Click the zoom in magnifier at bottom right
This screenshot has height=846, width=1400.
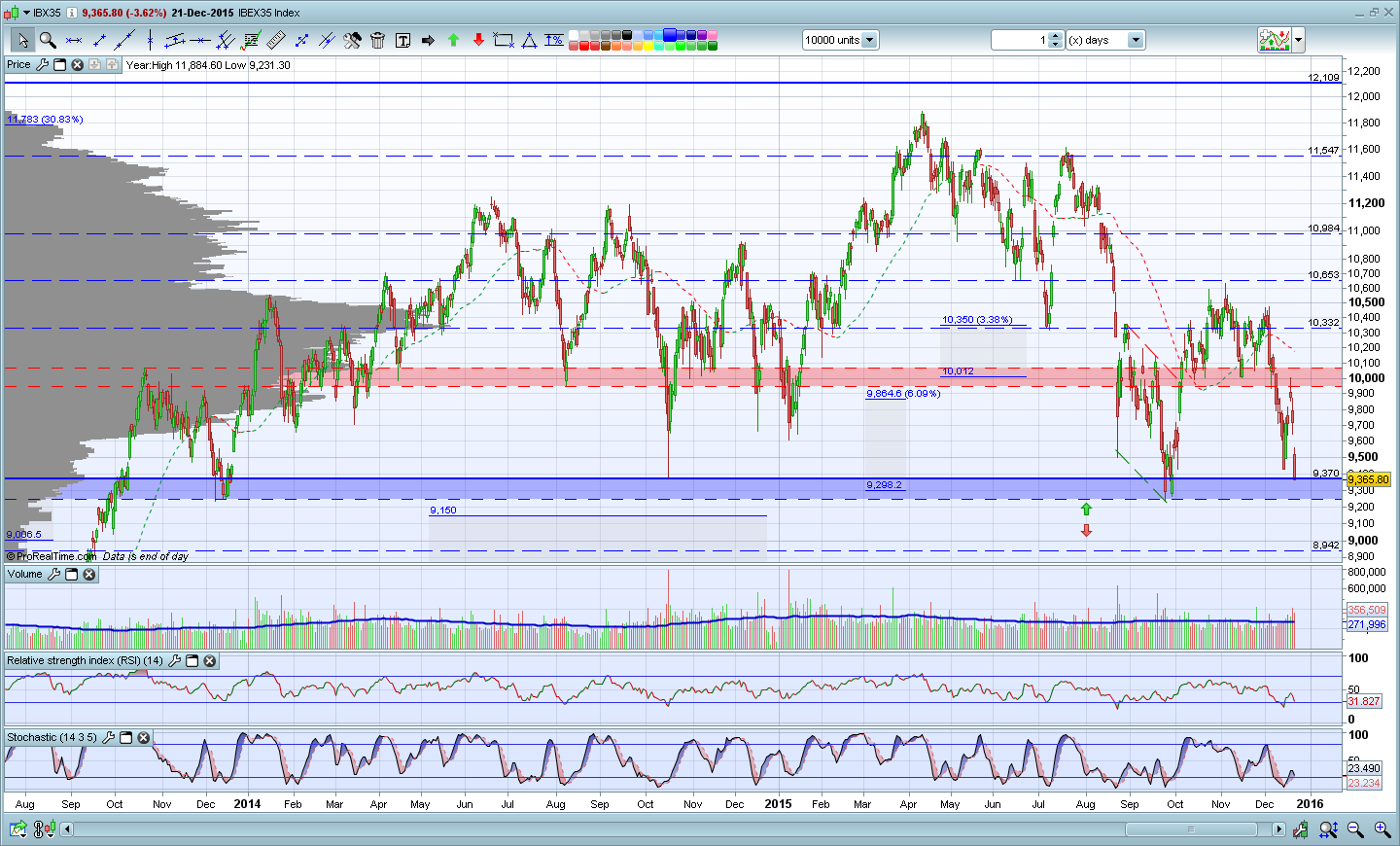[1382, 829]
